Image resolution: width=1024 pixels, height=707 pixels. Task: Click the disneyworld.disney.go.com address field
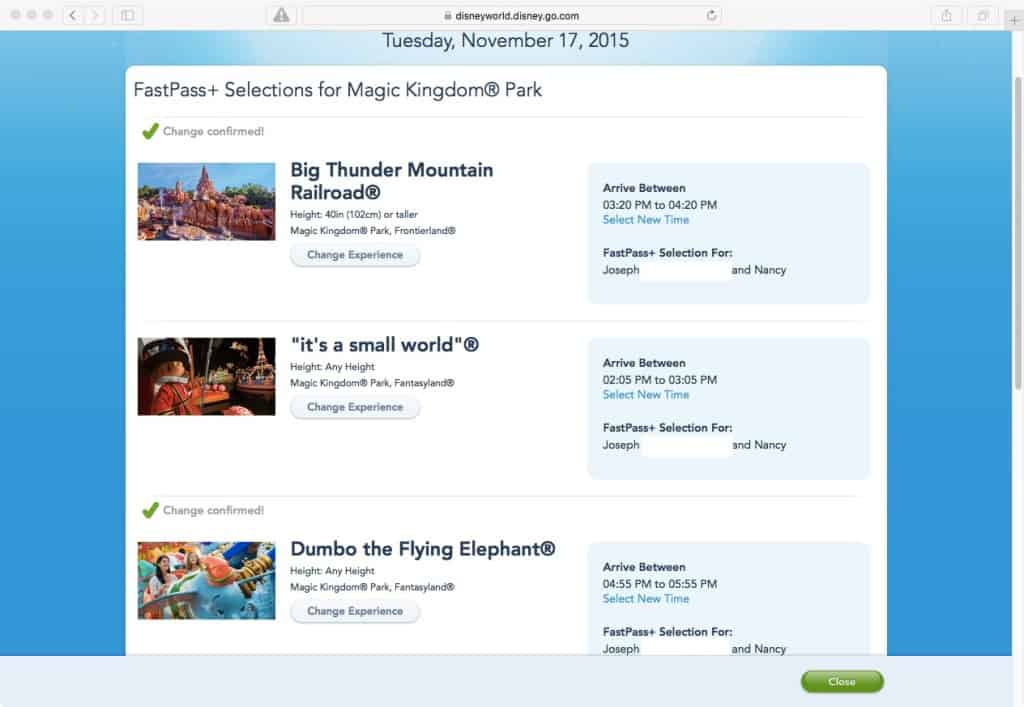point(512,15)
